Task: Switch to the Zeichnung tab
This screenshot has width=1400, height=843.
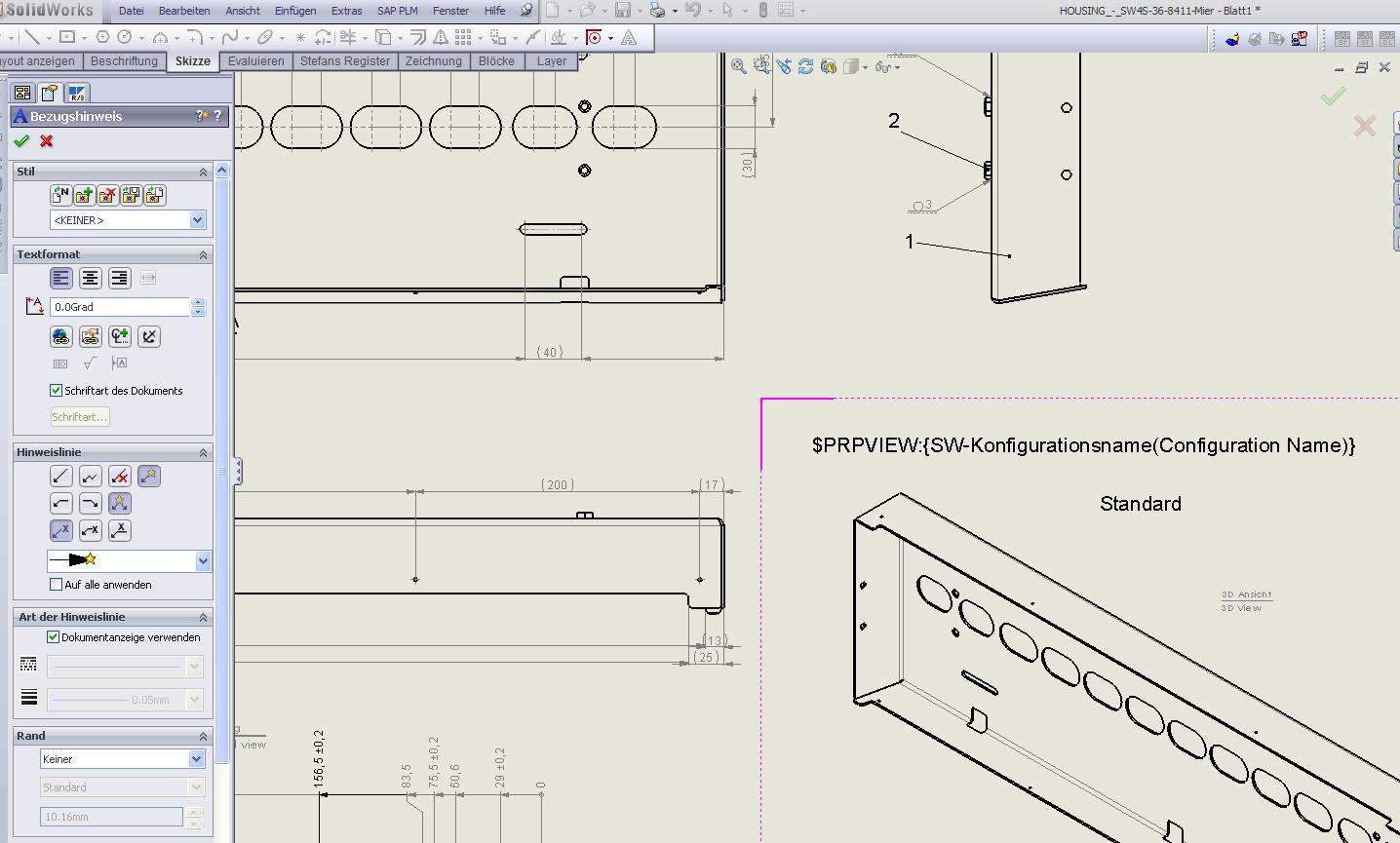Action: (434, 61)
